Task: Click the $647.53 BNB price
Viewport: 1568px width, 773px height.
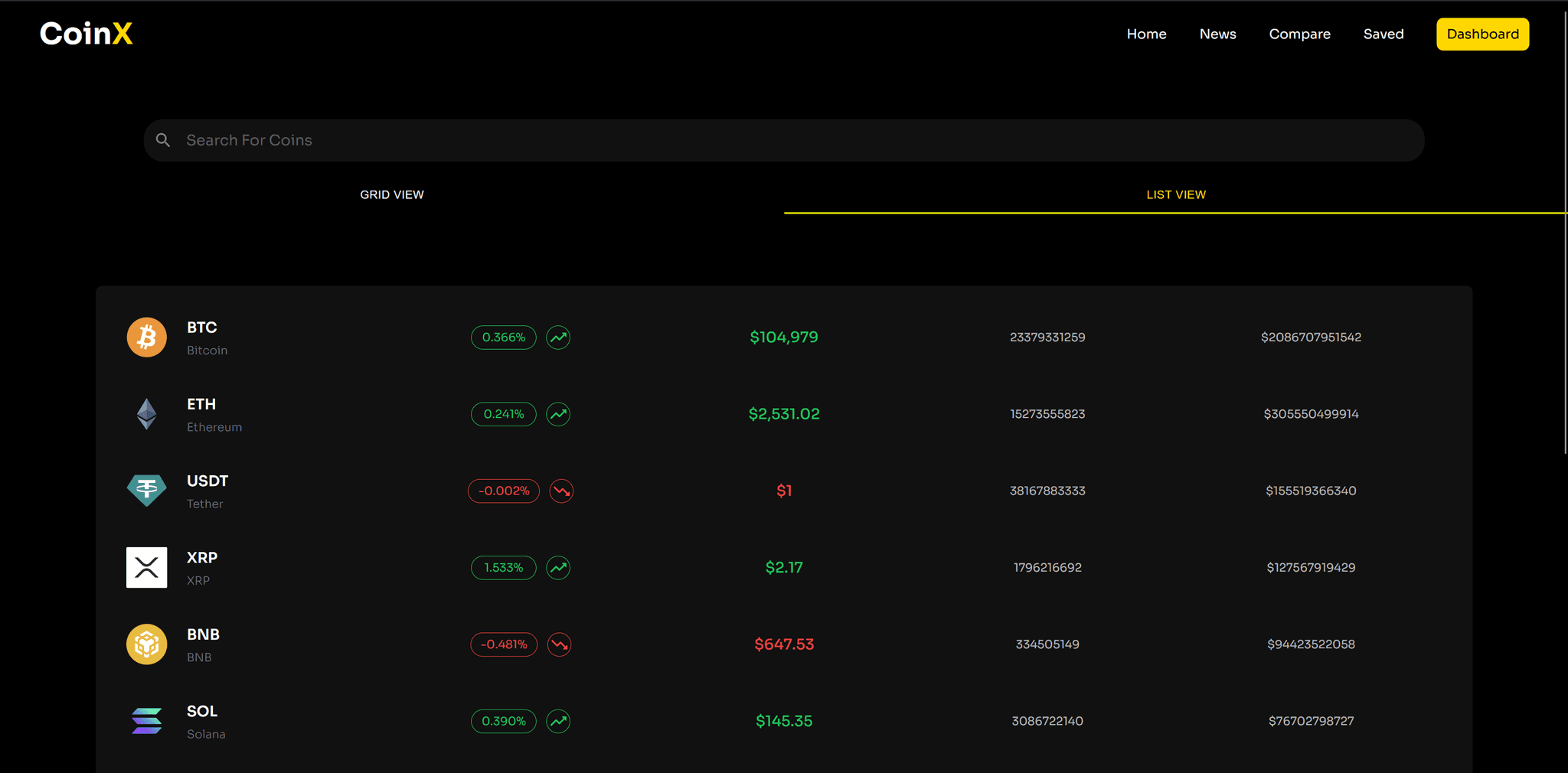Action: (784, 644)
